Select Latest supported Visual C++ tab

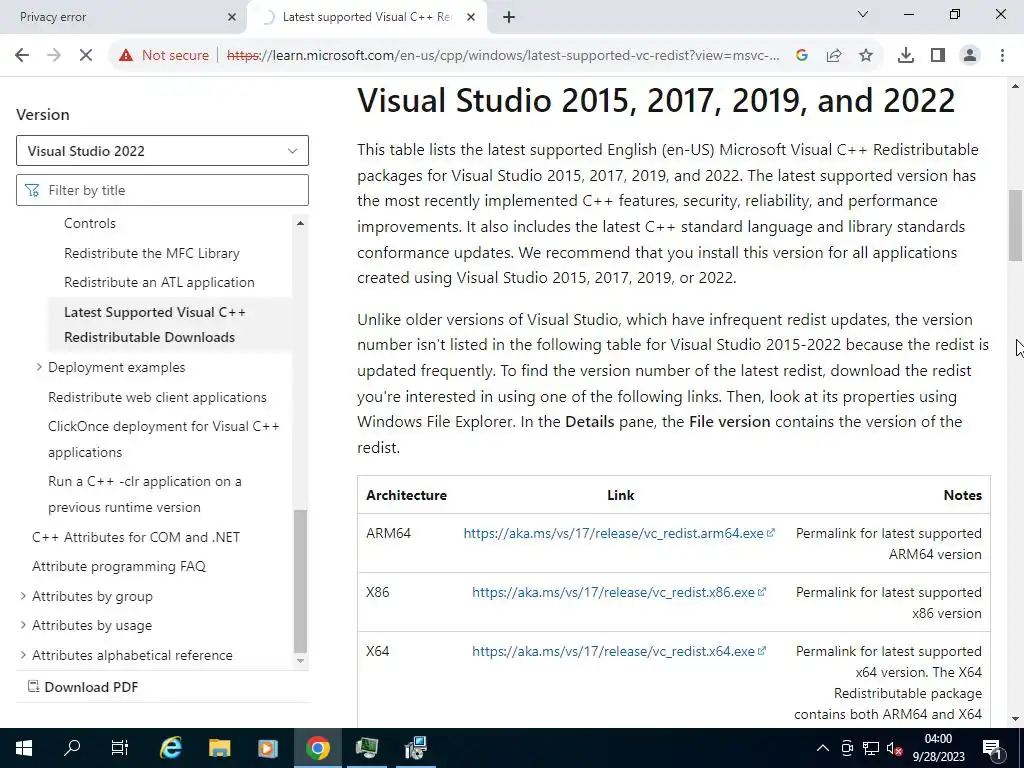tap(366, 17)
